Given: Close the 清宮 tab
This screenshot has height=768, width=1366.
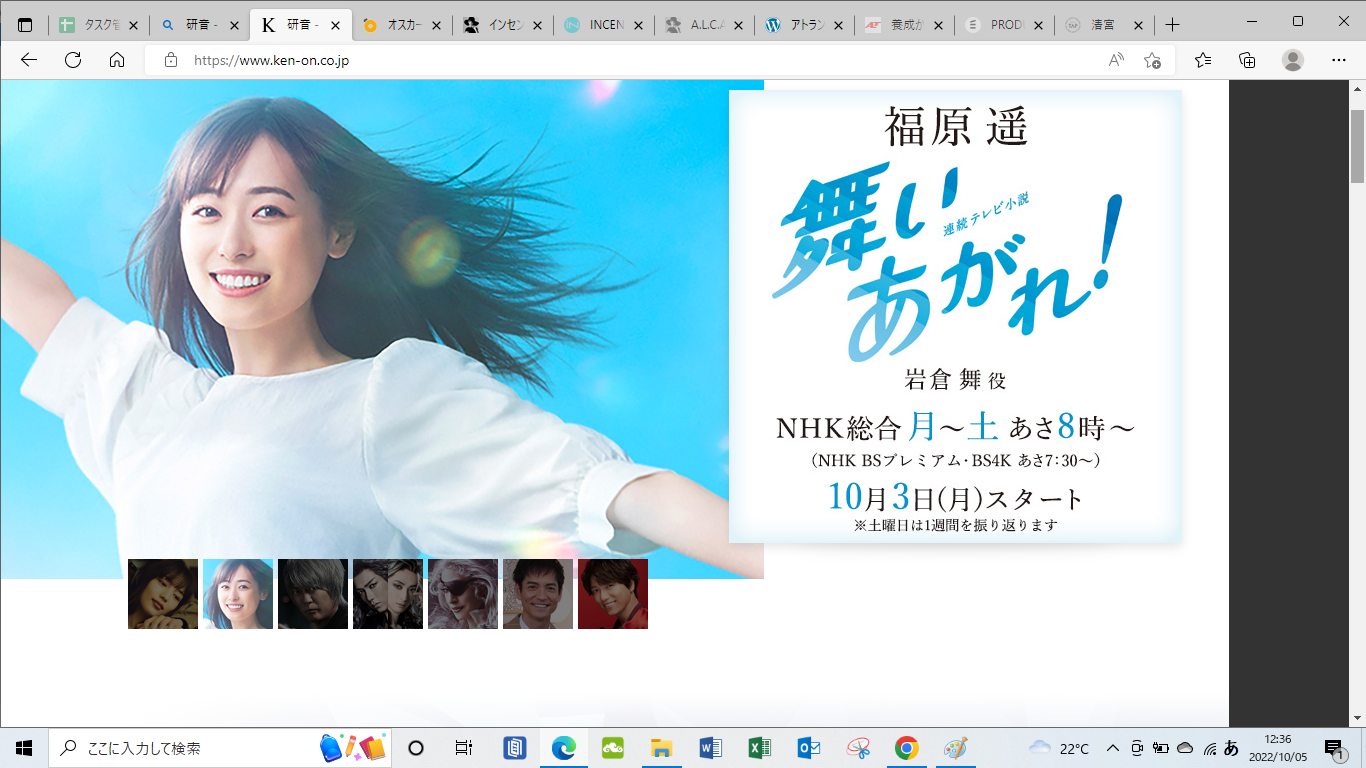Looking at the screenshot, I should coord(1138,26).
